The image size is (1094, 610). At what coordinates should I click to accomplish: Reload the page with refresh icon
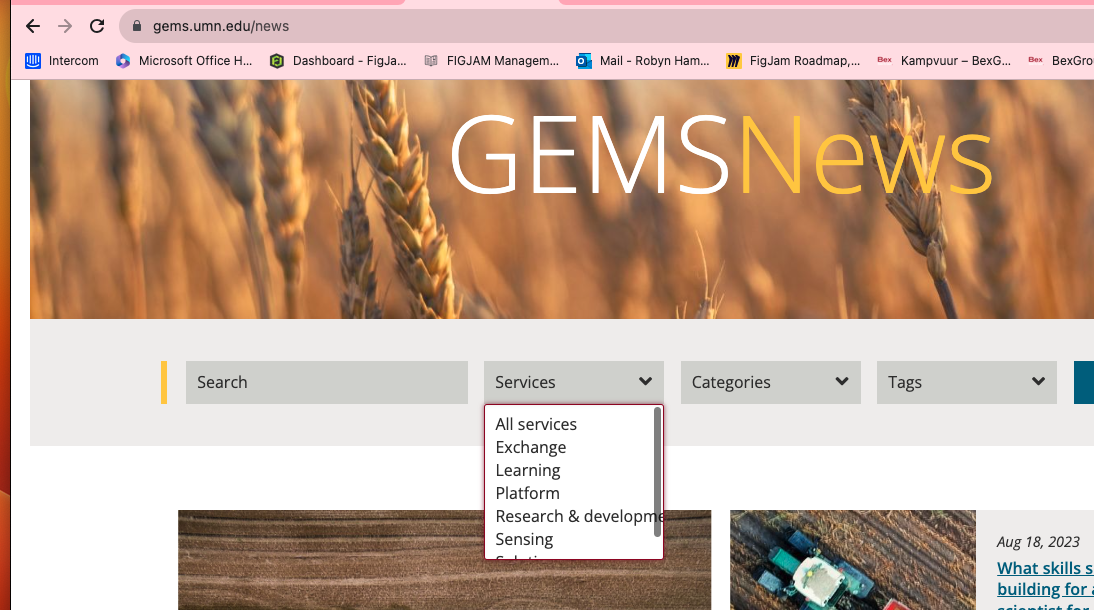pyautogui.click(x=97, y=26)
